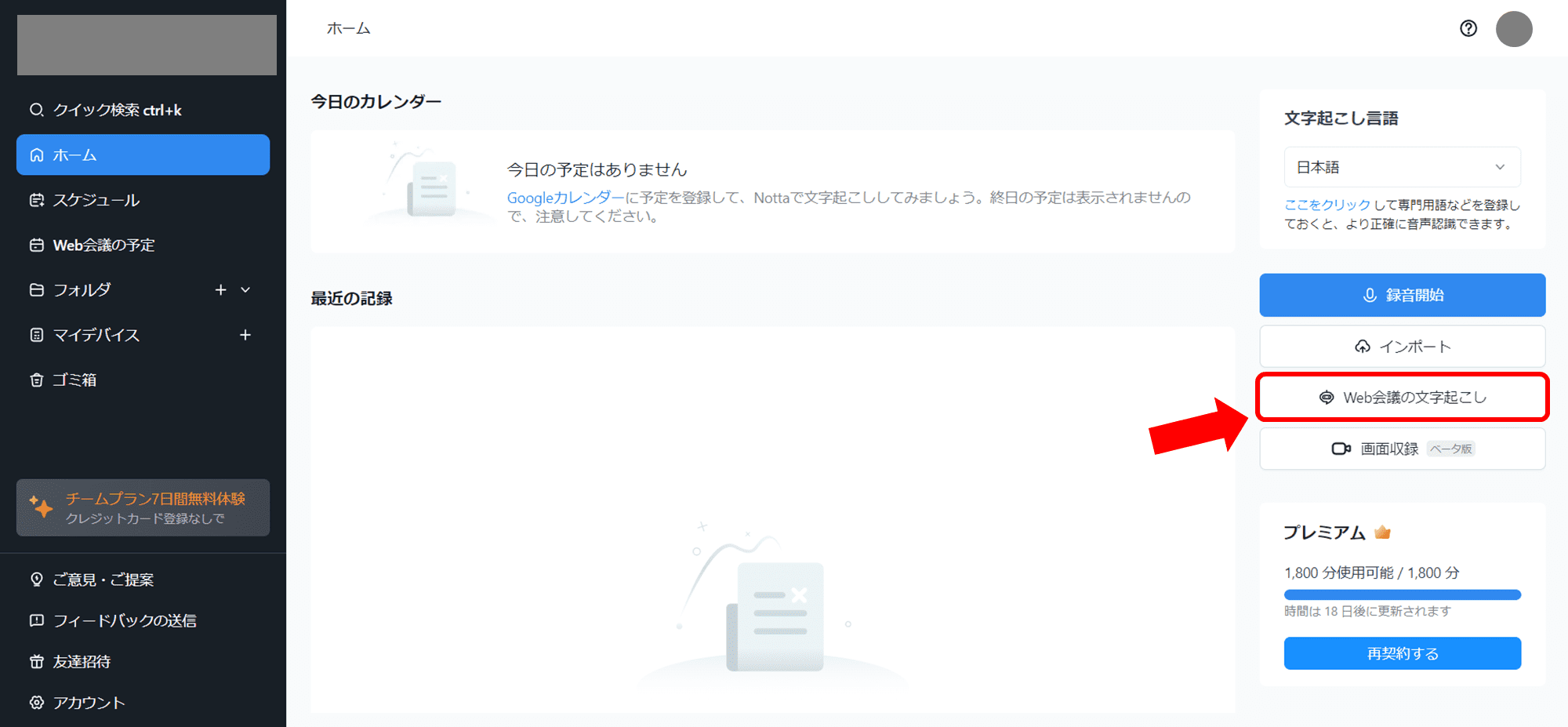The height and width of the screenshot is (727, 1568).
Task: Click the クイック検索 ctrl+k field
Action: click(143, 110)
